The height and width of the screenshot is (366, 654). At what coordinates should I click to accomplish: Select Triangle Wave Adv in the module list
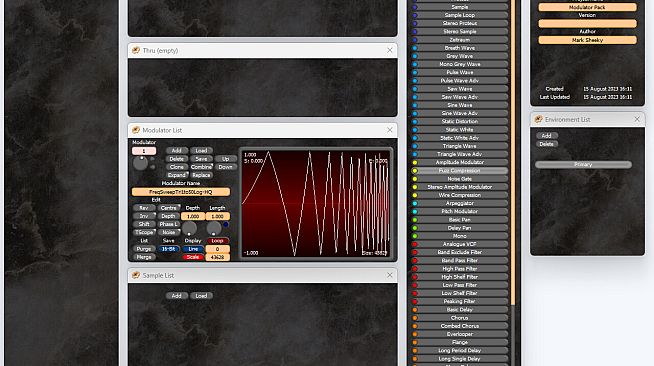coord(460,154)
